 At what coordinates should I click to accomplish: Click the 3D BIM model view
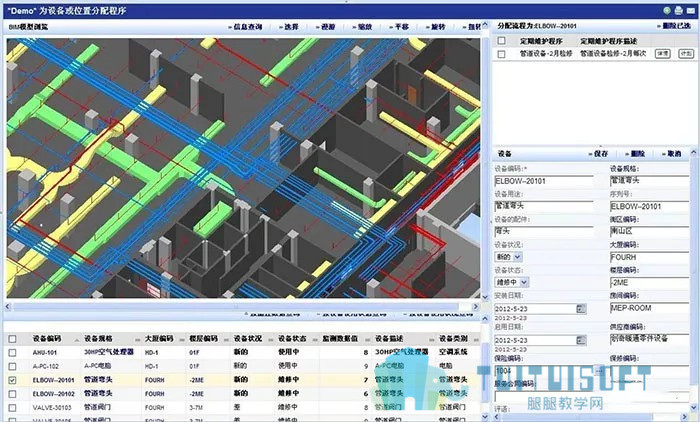click(x=243, y=168)
